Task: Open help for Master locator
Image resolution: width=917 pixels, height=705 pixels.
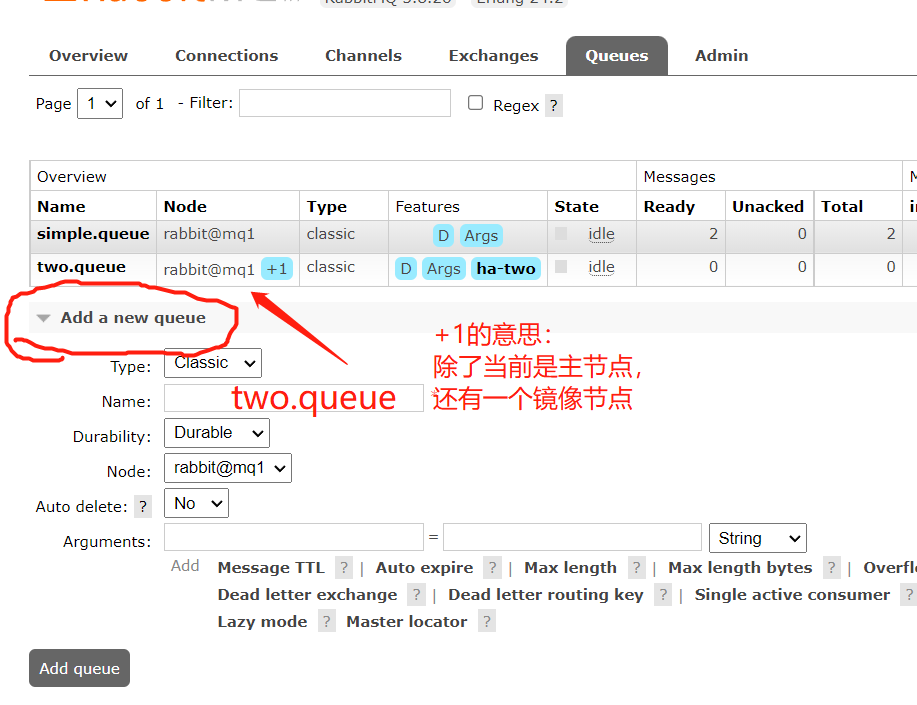Action: click(487, 621)
